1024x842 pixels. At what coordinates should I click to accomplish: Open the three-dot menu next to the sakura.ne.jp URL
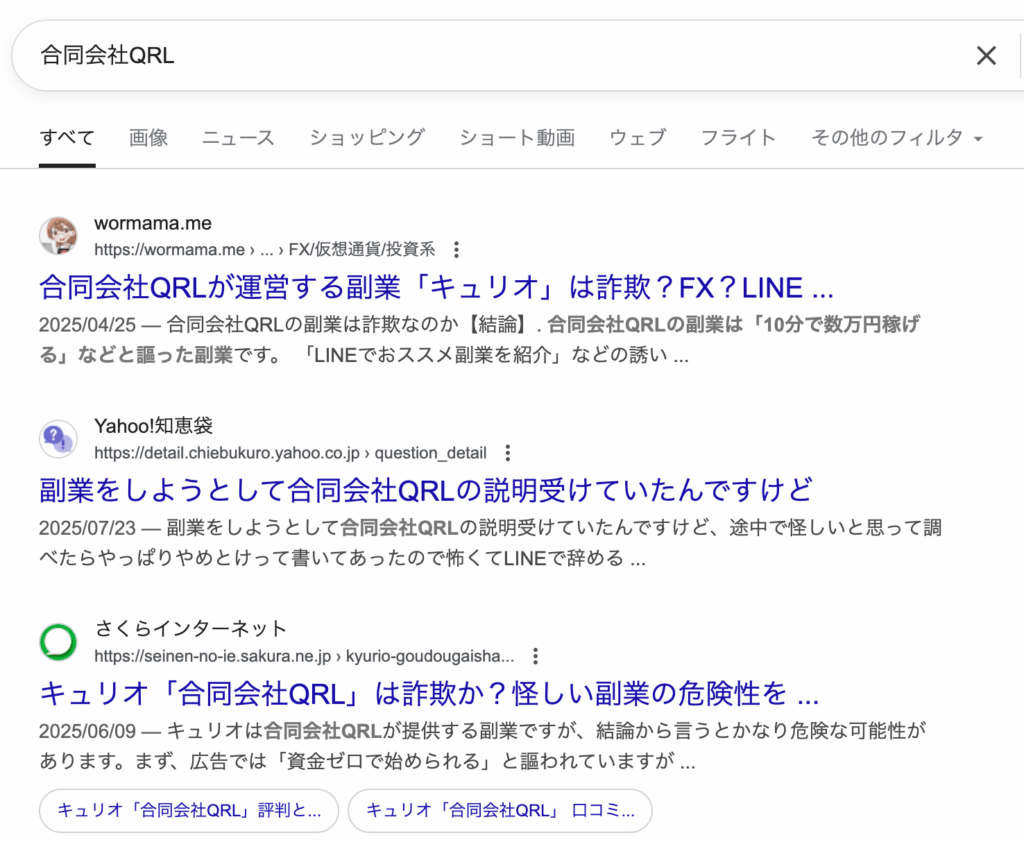click(x=536, y=656)
